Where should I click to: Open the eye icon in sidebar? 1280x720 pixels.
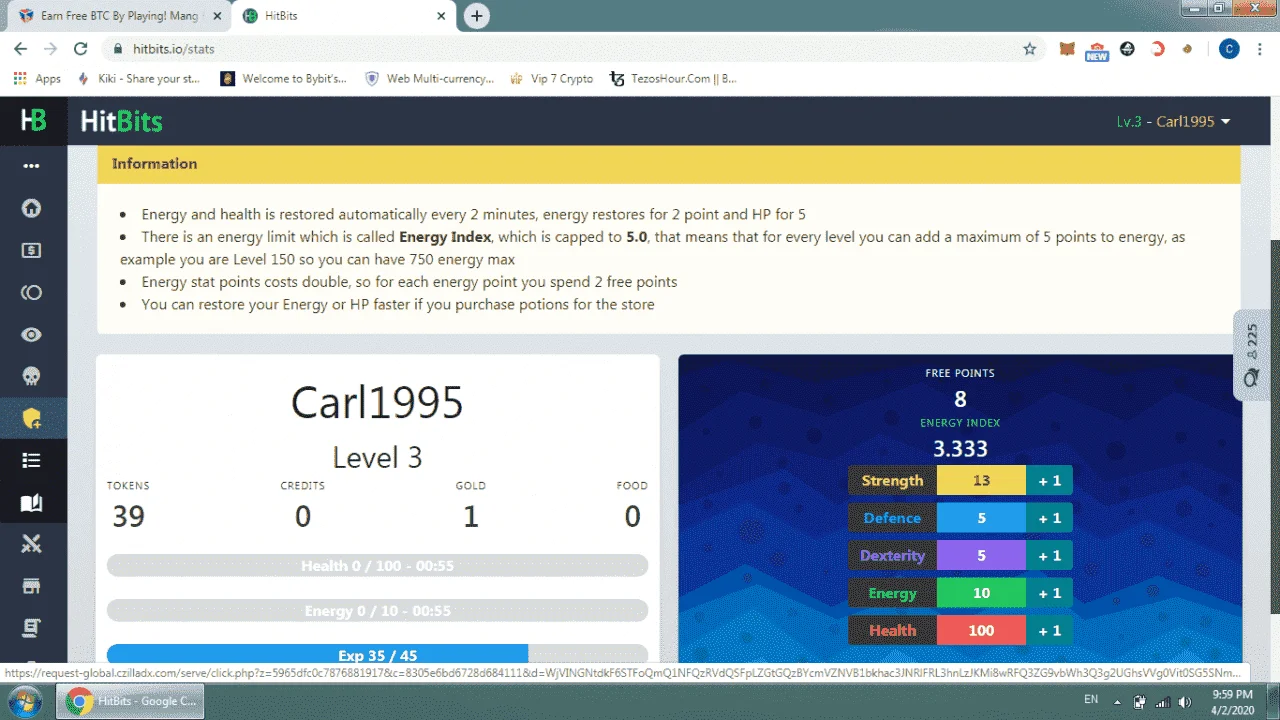click(32, 334)
